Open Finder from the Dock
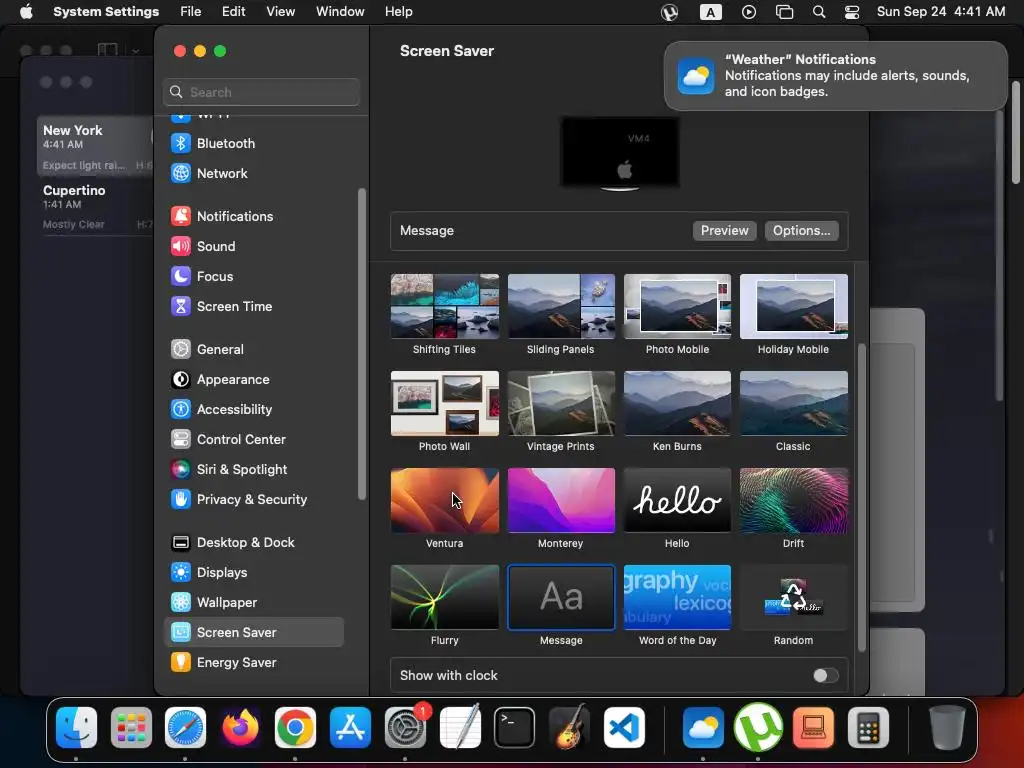The width and height of the screenshot is (1024, 768). pyautogui.click(x=76, y=727)
